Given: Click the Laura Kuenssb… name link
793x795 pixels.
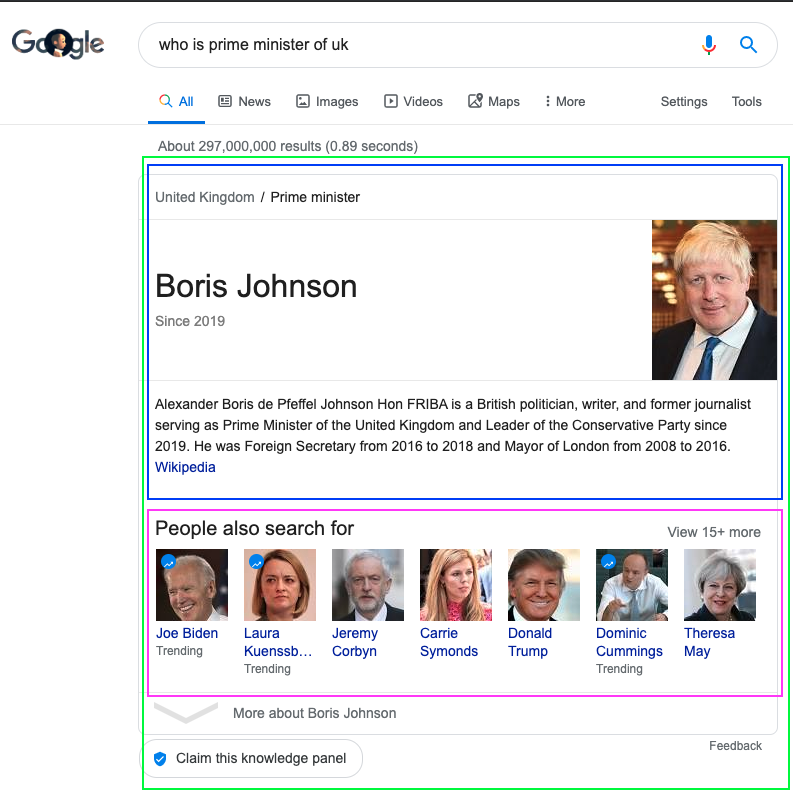Looking at the screenshot, I should pyautogui.click(x=278, y=642).
